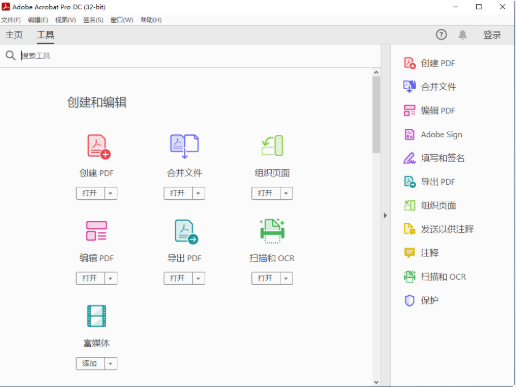Viewport: 516px width, 387px height.
Task: Expand dropdown arrow next to 编辑 PDF 打开
Action: click(111, 278)
